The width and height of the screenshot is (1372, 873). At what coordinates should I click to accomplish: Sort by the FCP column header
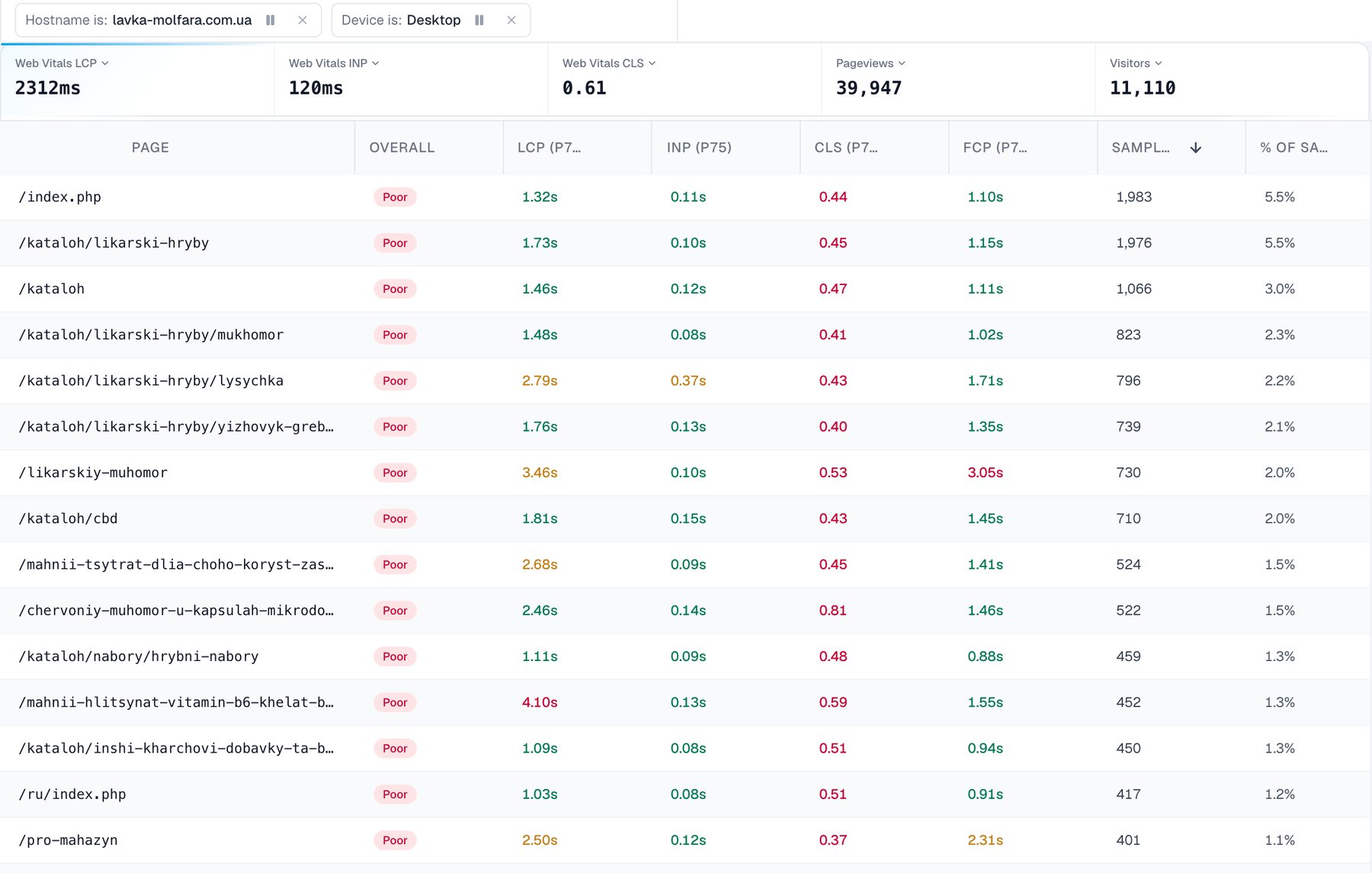[995, 148]
